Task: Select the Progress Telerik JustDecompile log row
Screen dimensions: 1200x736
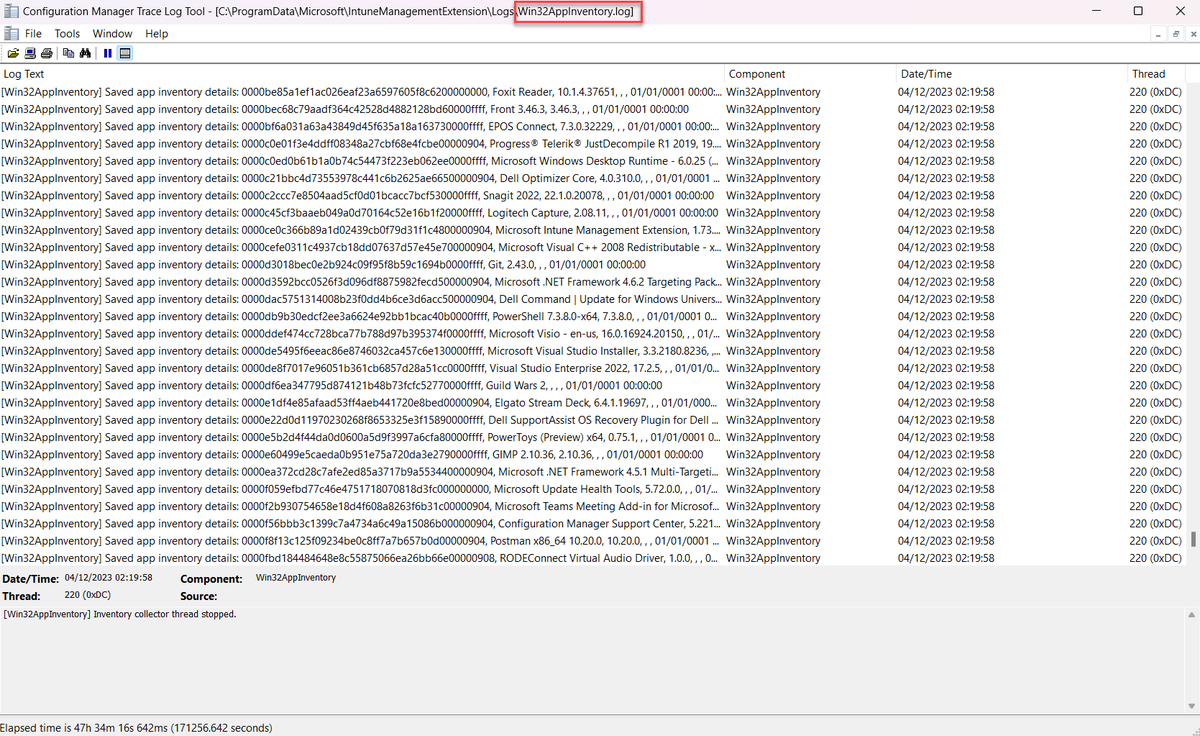Action: point(594,143)
